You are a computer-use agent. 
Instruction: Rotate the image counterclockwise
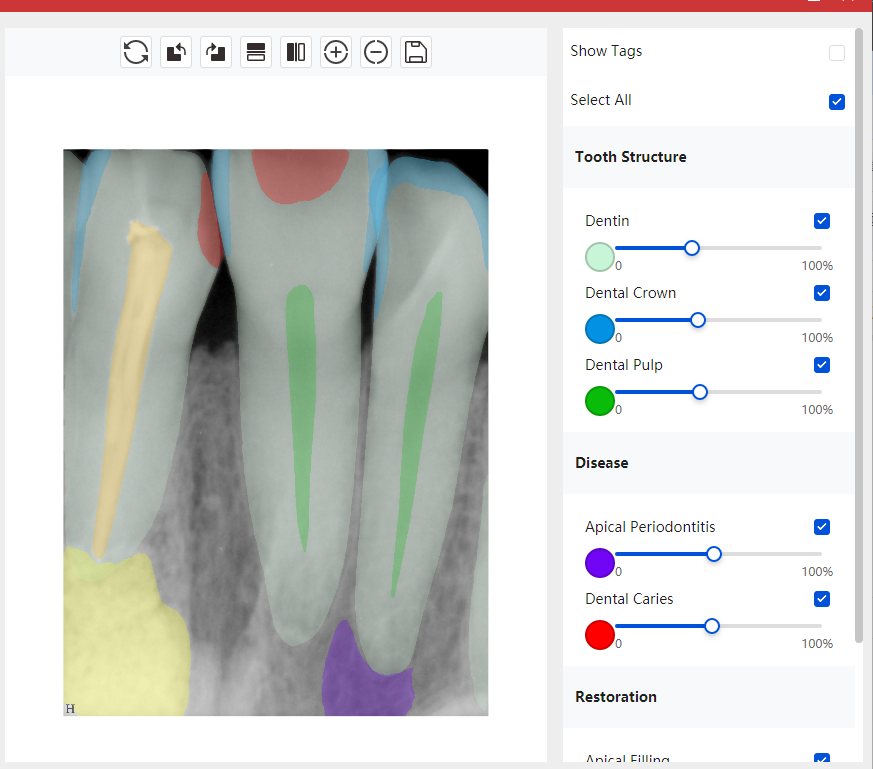[x=176, y=52]
